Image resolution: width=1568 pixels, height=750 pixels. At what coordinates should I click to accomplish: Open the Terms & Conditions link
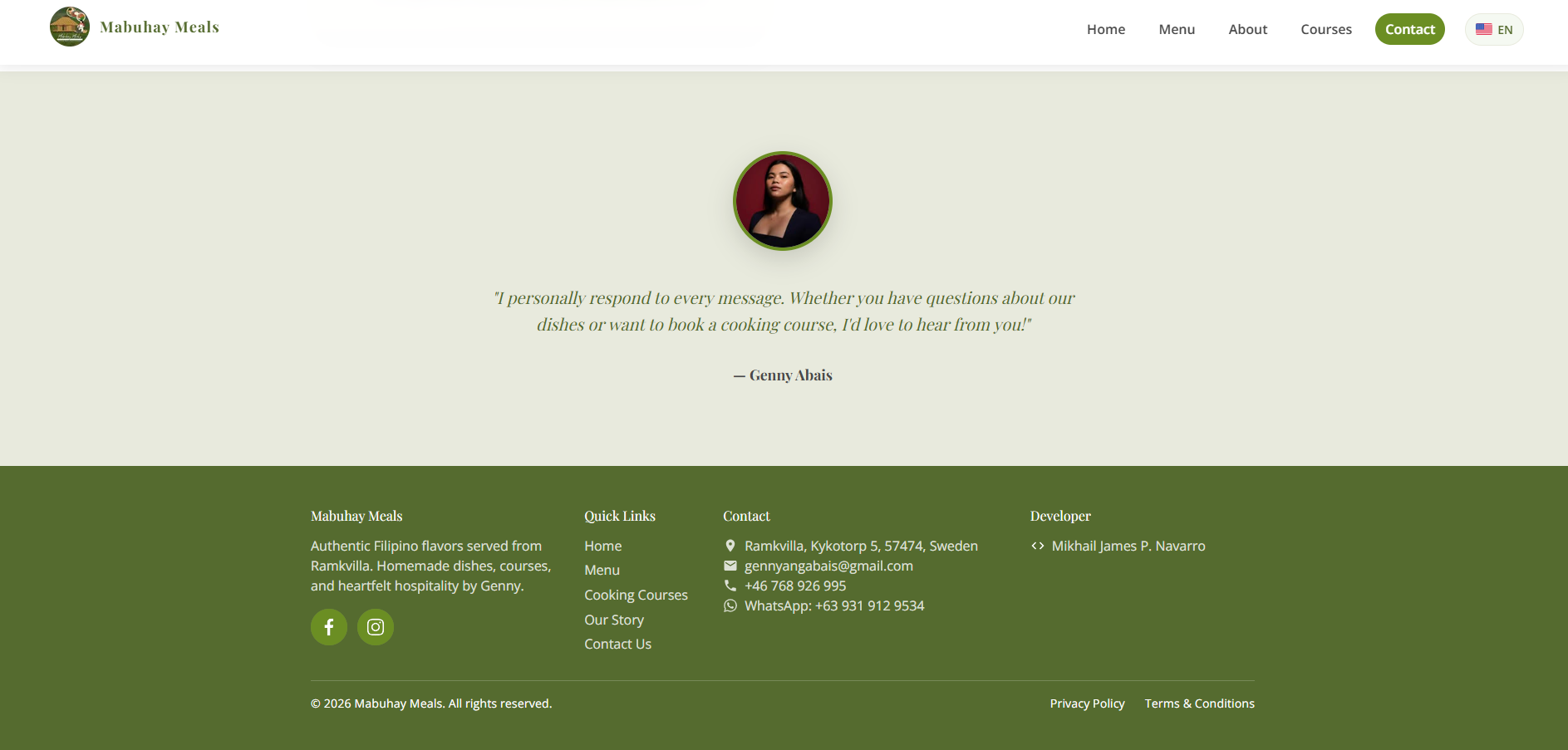(x=1200, y=703)
